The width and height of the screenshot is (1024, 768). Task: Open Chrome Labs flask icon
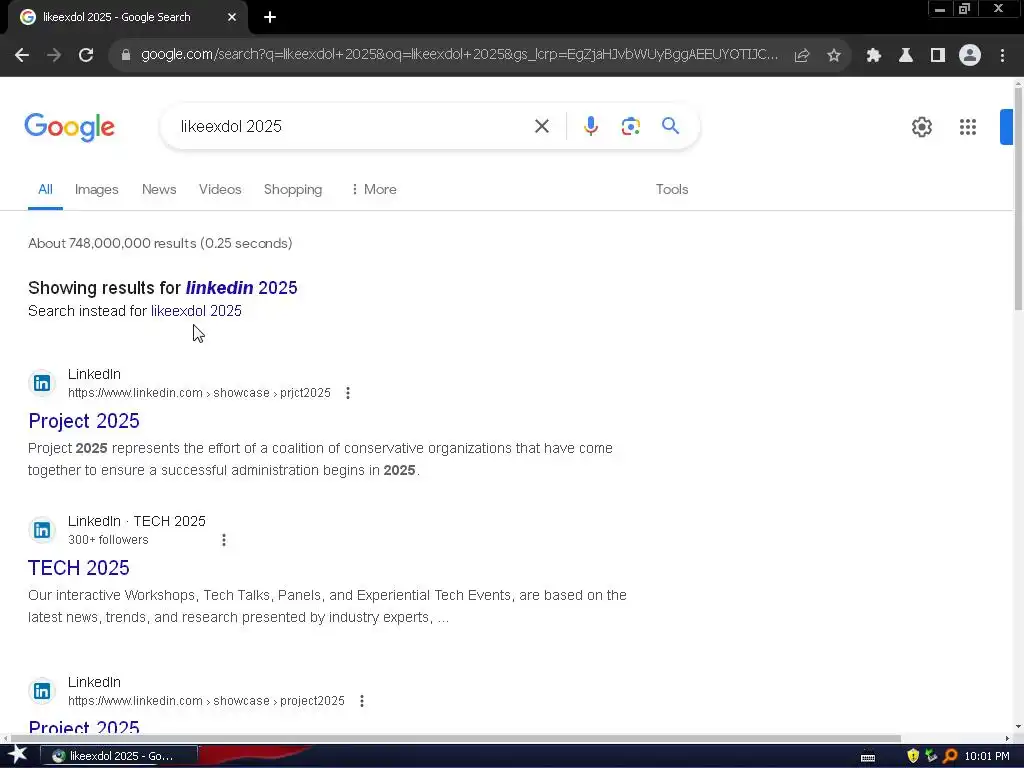coord(906,56)
